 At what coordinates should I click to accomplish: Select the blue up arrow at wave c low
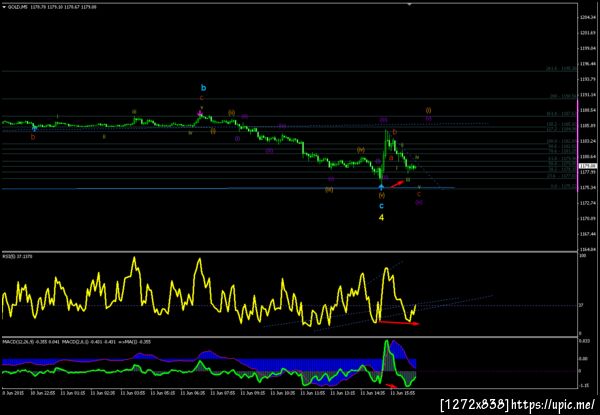click(381, 187)
